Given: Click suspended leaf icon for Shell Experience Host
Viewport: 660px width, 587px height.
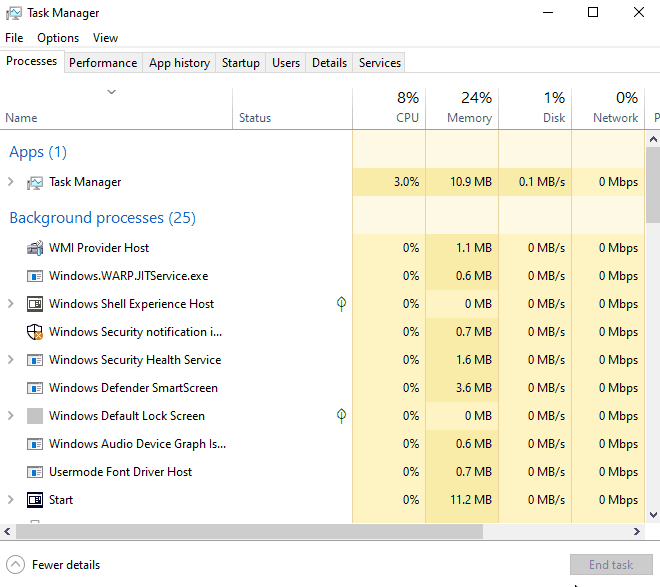Looking at the screenshot, I should 341,304.
